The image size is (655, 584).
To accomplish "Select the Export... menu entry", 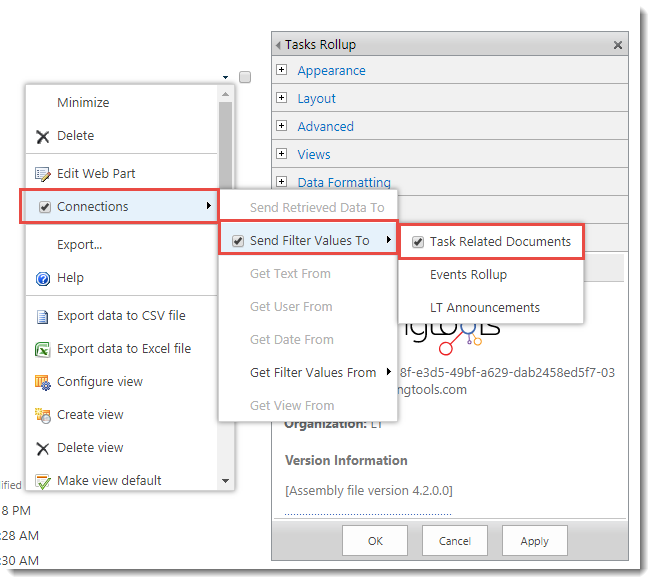I will tap(79, 245).
